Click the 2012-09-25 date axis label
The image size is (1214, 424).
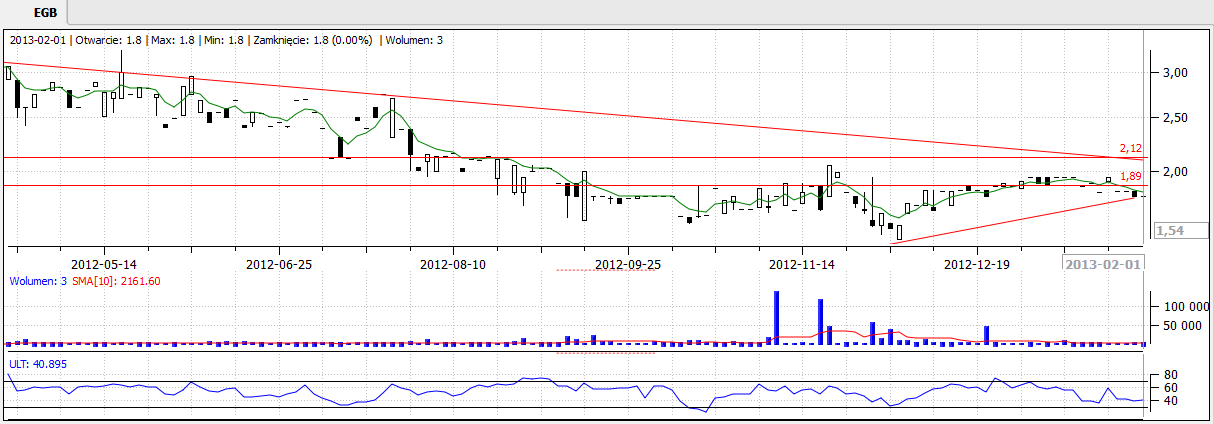point(628,265)
